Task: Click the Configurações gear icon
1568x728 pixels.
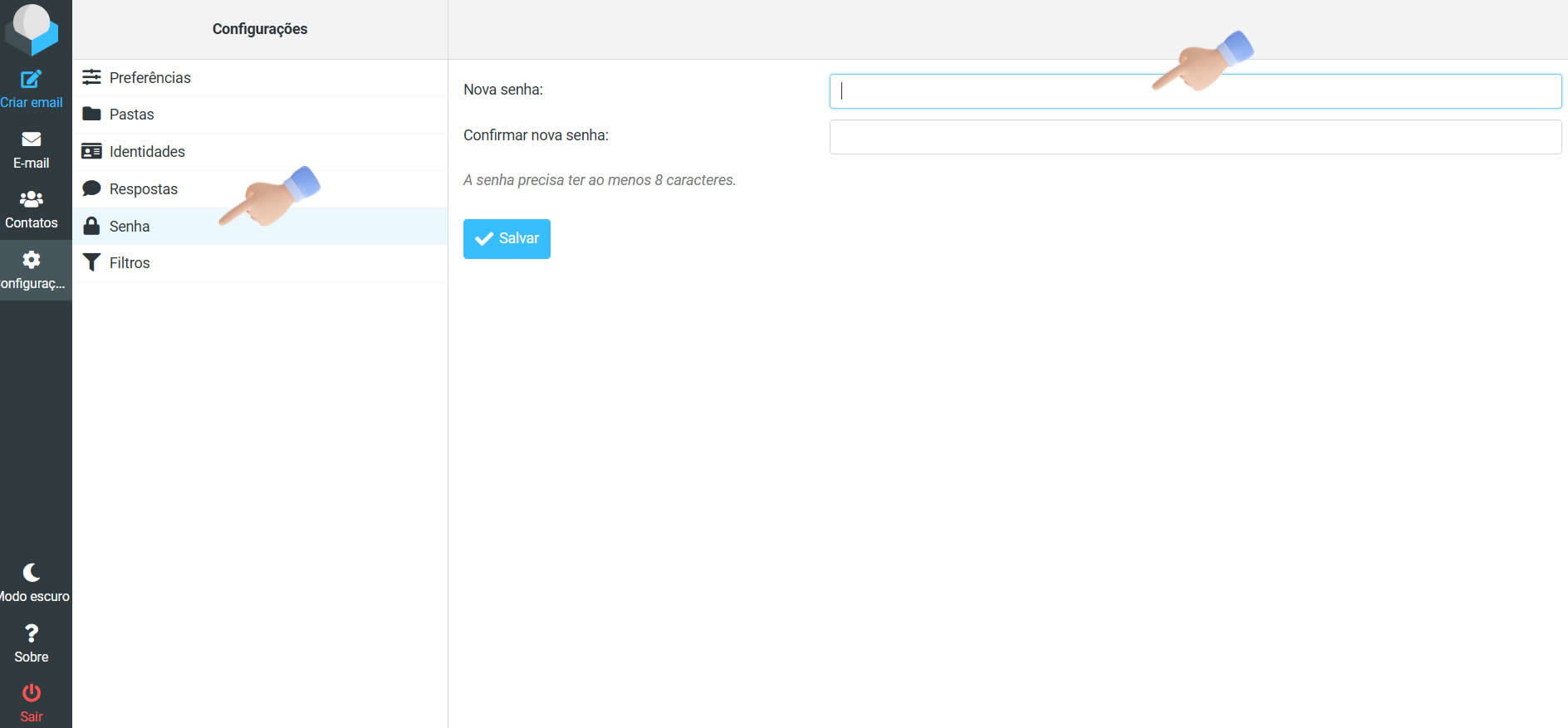Action: point(32,261)
